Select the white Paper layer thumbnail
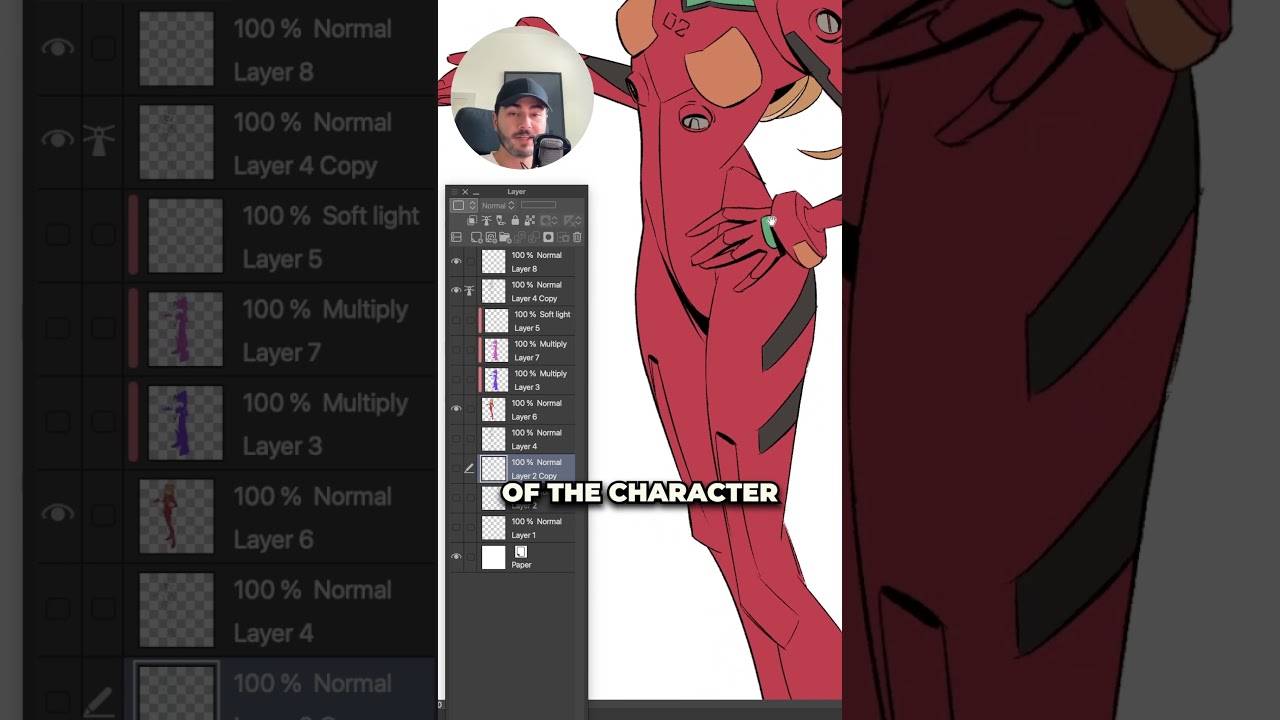 (494, 557)
